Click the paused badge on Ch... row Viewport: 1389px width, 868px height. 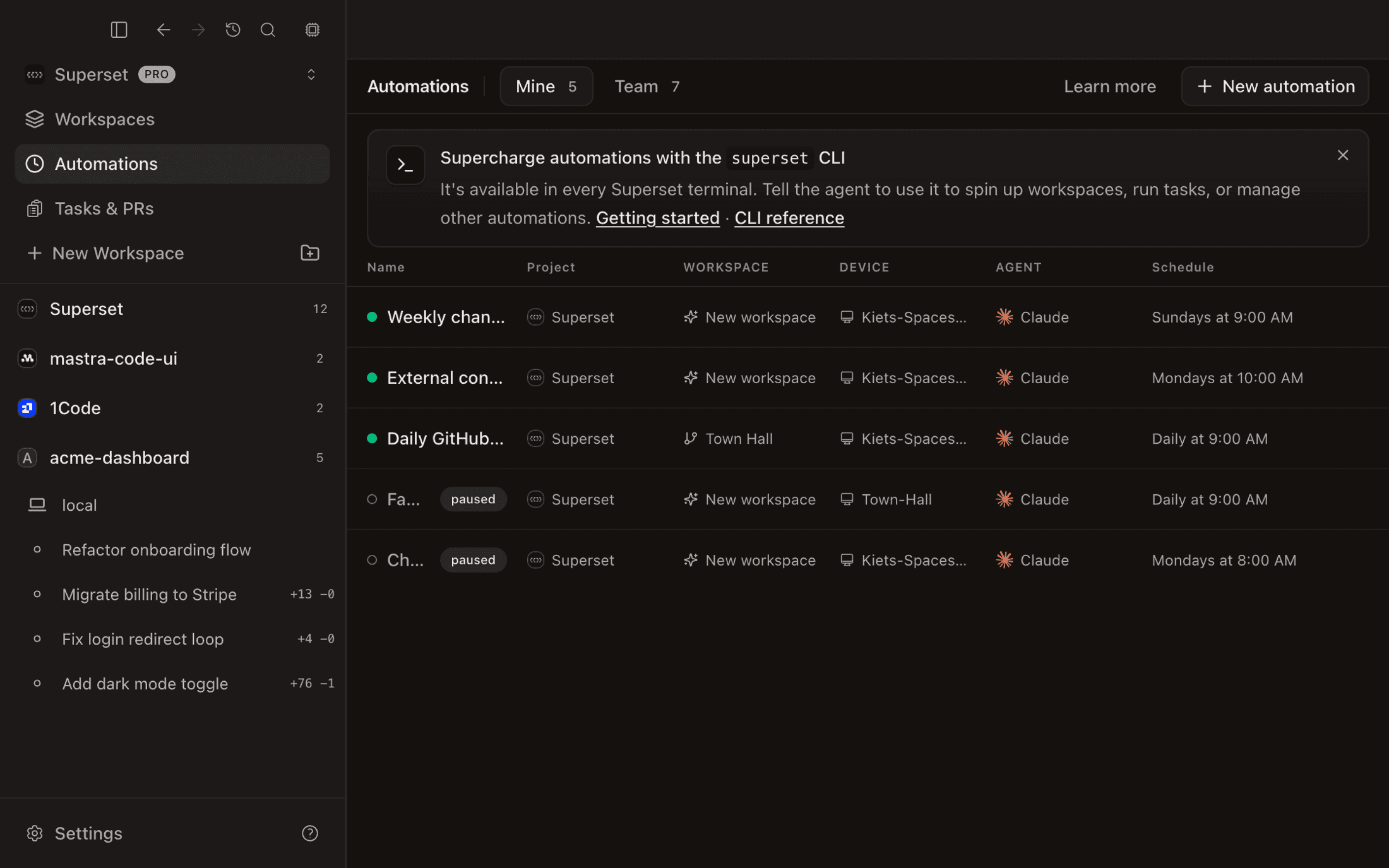tap(473, 560)
